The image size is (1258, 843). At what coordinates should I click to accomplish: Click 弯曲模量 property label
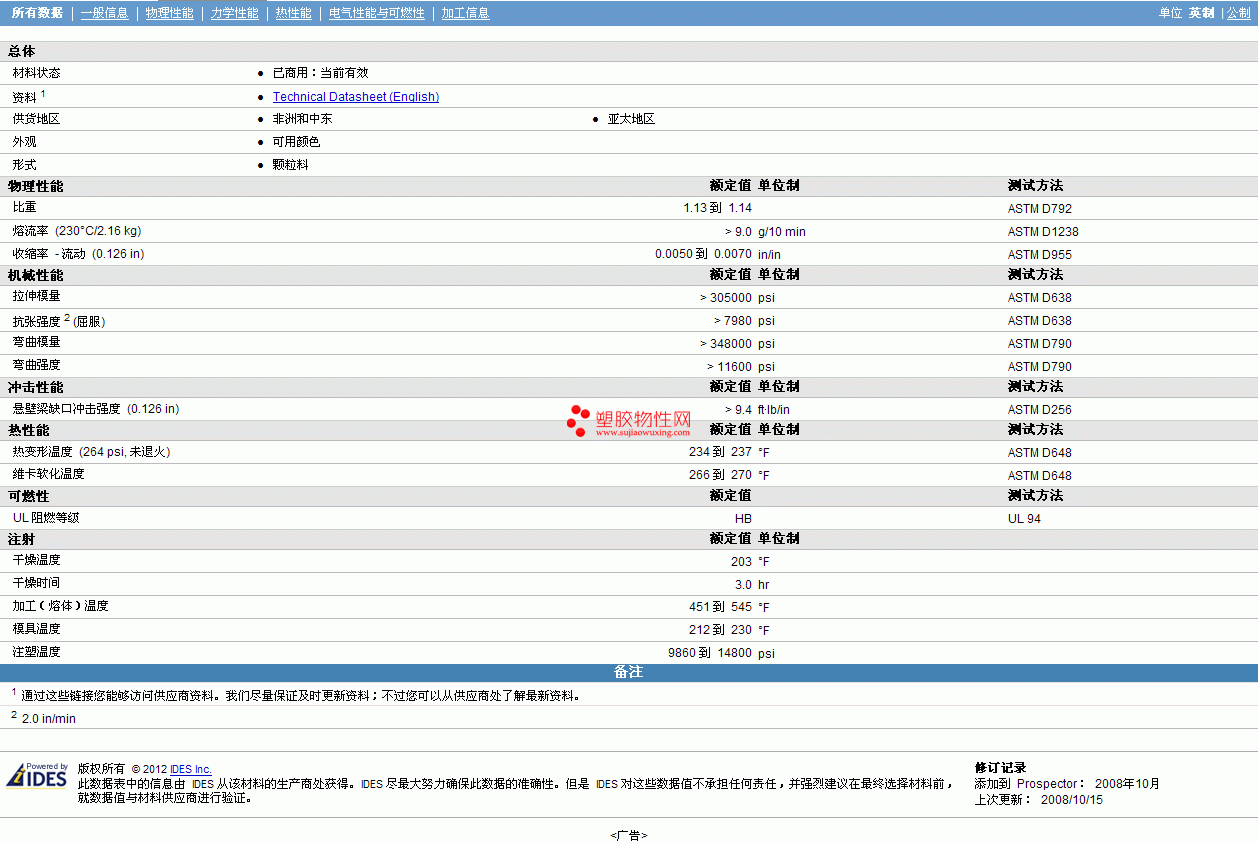pyautogui.click(x=36, y=342)
